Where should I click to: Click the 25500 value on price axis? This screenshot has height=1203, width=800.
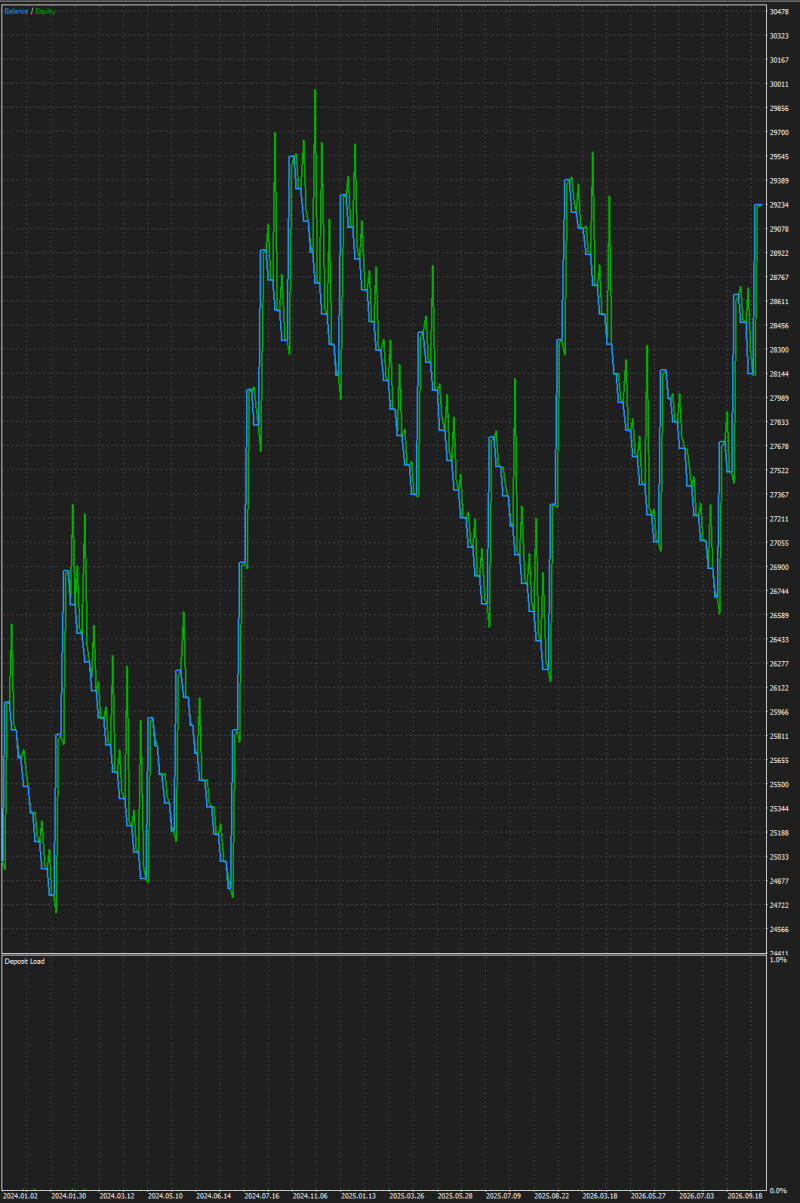click(x=780, y=785)
